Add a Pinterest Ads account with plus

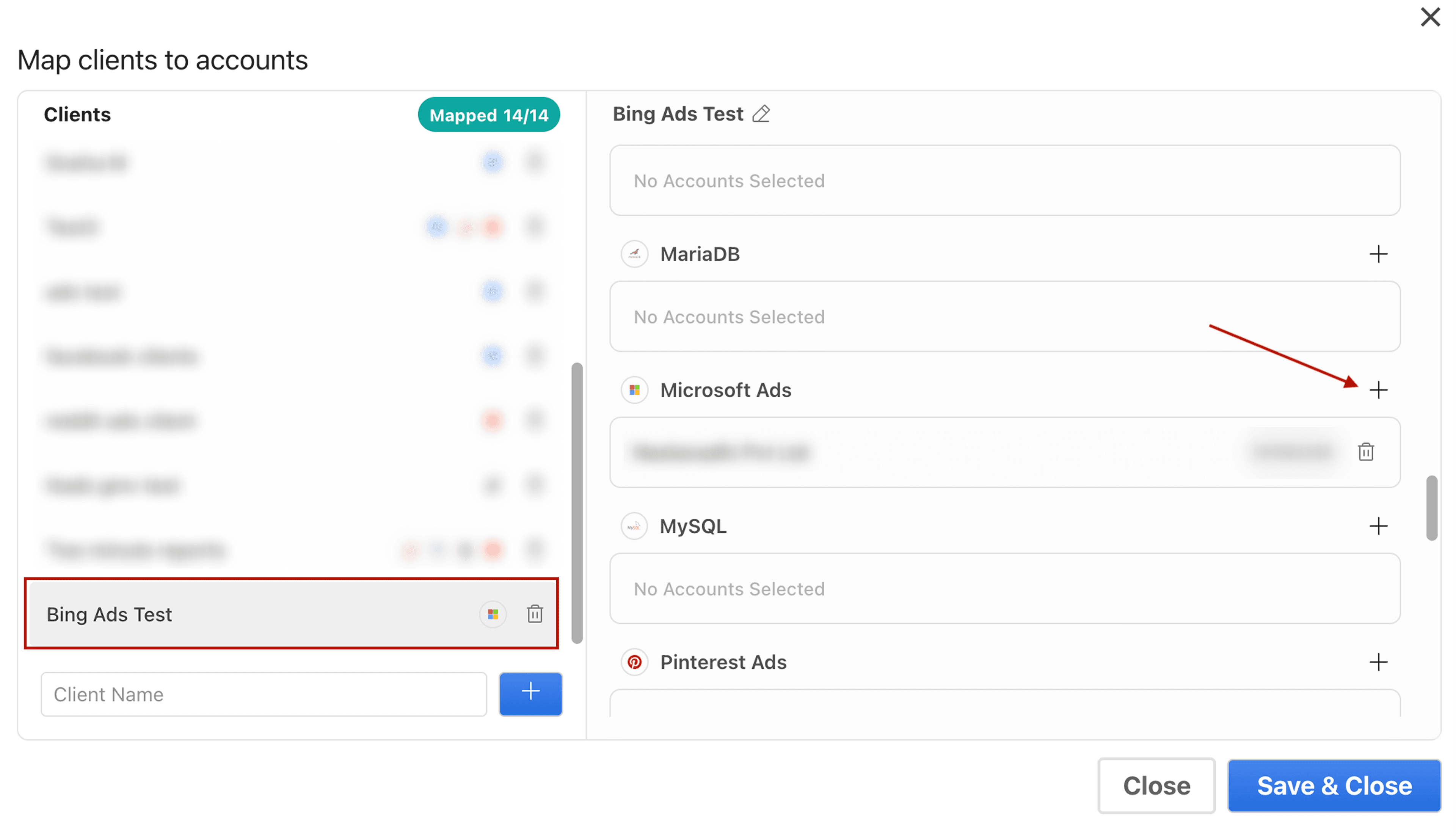pyautogui.click(x=1378, y=662)
